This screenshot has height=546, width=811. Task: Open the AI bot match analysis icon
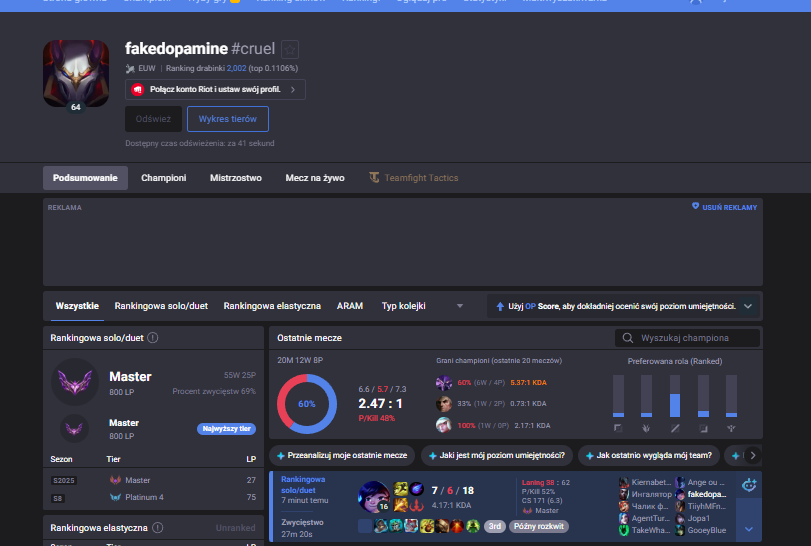coord(749,485)
